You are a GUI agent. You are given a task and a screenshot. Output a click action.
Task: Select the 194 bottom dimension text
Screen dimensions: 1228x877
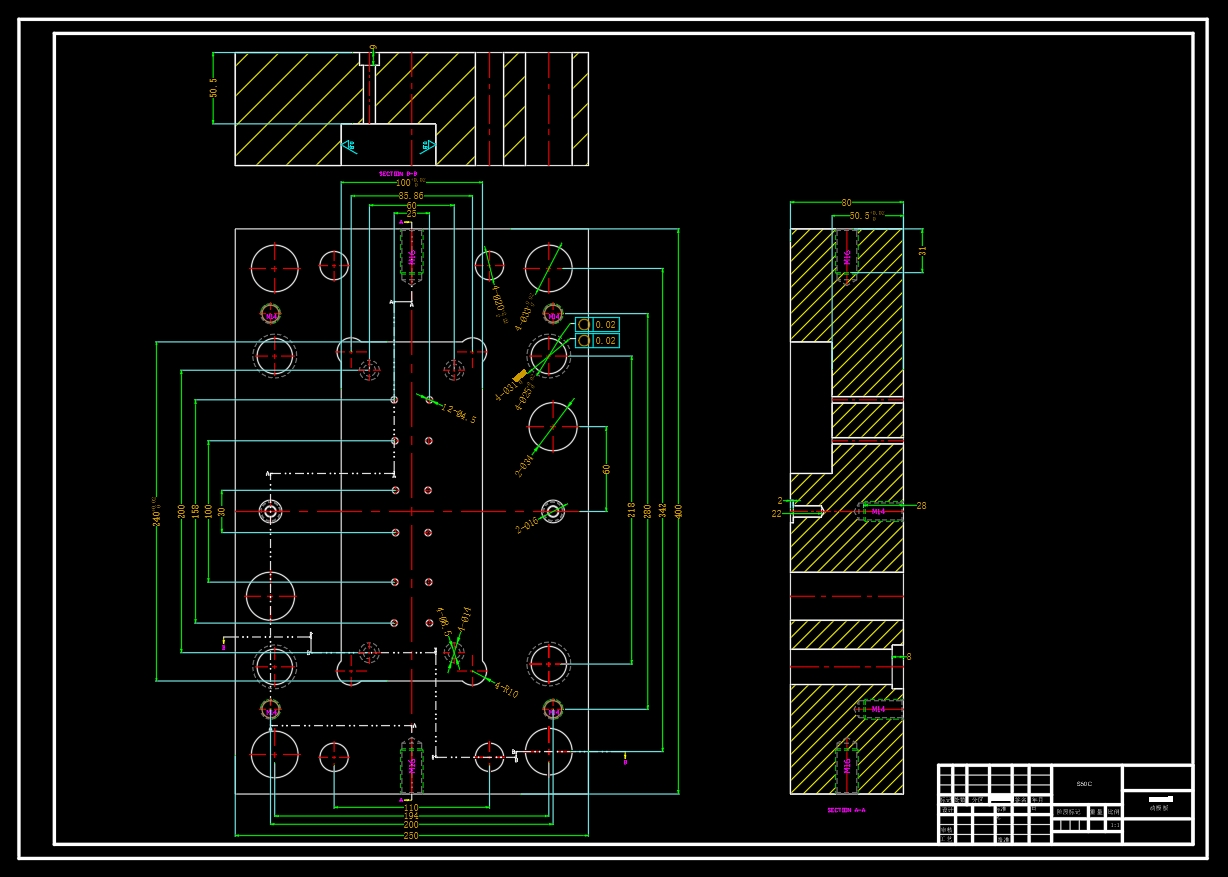tap(411, 817)
